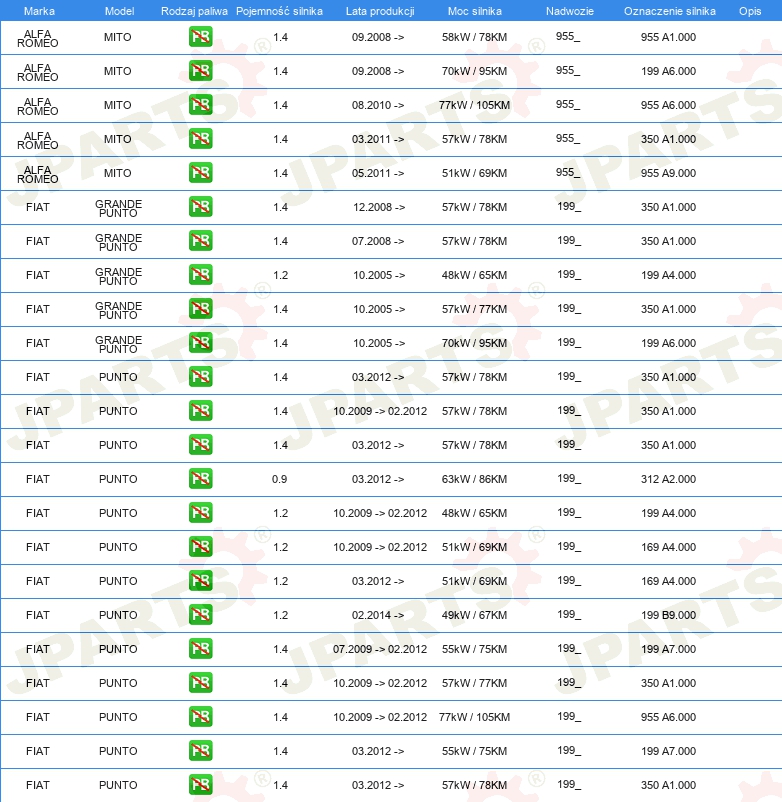
Task: Click Pojemność silnika column header
Action: coord(279,11)
